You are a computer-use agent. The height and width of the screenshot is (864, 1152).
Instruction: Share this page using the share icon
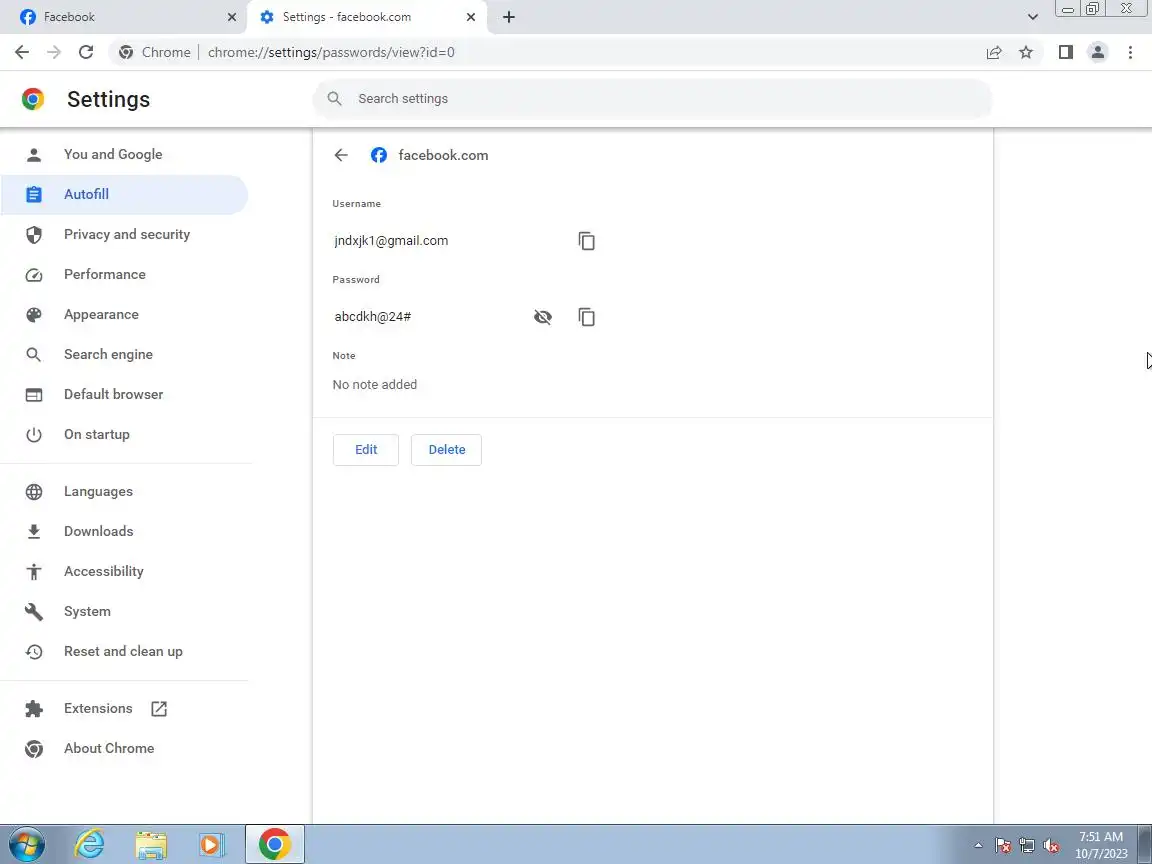pos(994,52)
